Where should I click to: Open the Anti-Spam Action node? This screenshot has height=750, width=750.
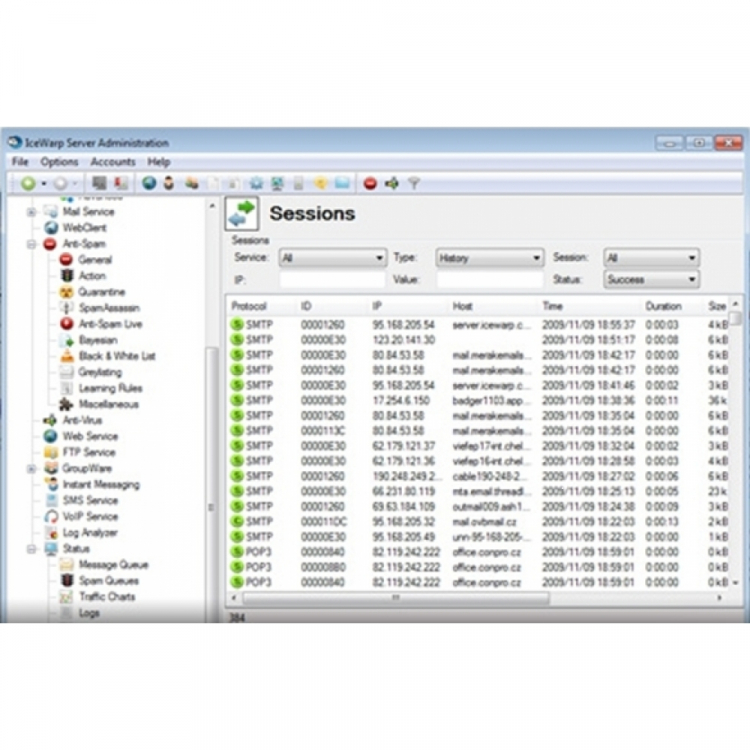tap(92, 276)
